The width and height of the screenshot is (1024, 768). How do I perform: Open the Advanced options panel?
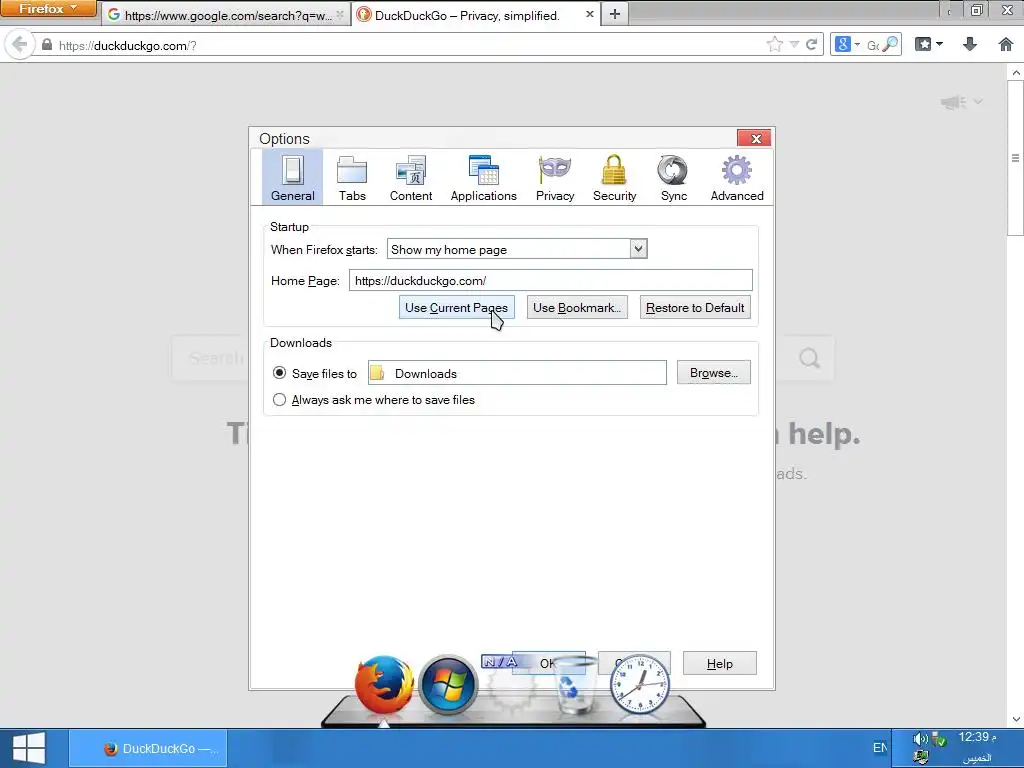(x=737, y=178)
